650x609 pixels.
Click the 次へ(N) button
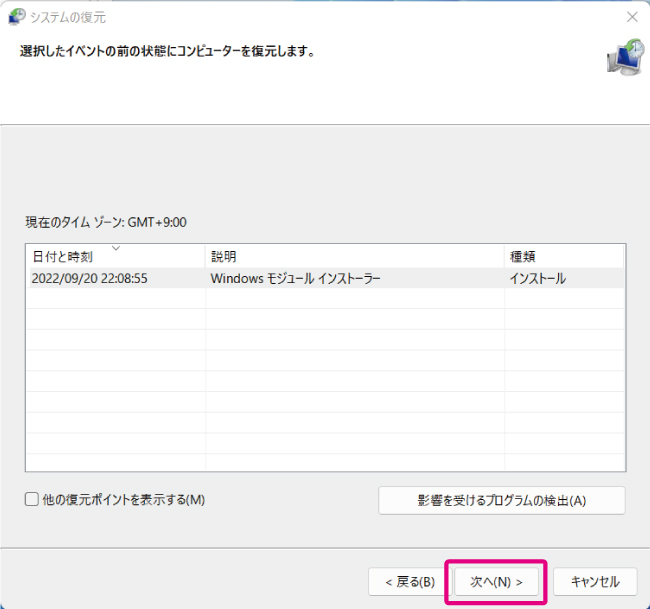[x=496, y=581]
